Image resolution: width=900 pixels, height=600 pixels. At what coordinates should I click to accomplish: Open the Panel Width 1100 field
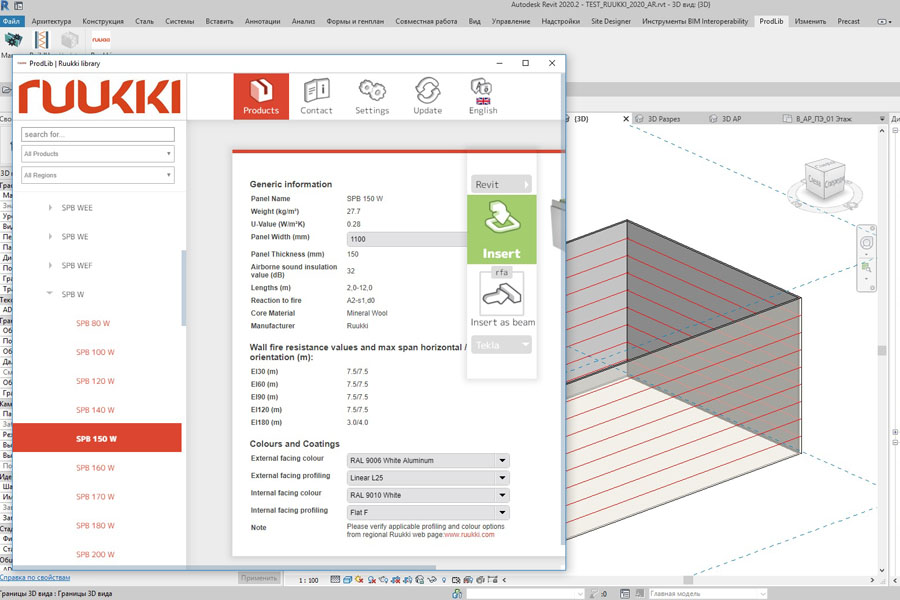pyautogui.click(x=406, y=239)
